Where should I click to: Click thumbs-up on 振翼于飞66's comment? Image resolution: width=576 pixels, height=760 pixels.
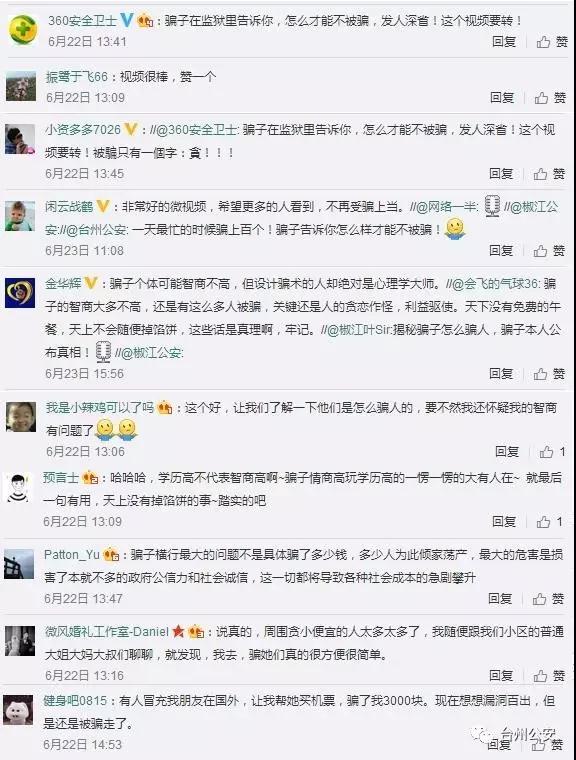pyautogui.click(x=550, y=98)
